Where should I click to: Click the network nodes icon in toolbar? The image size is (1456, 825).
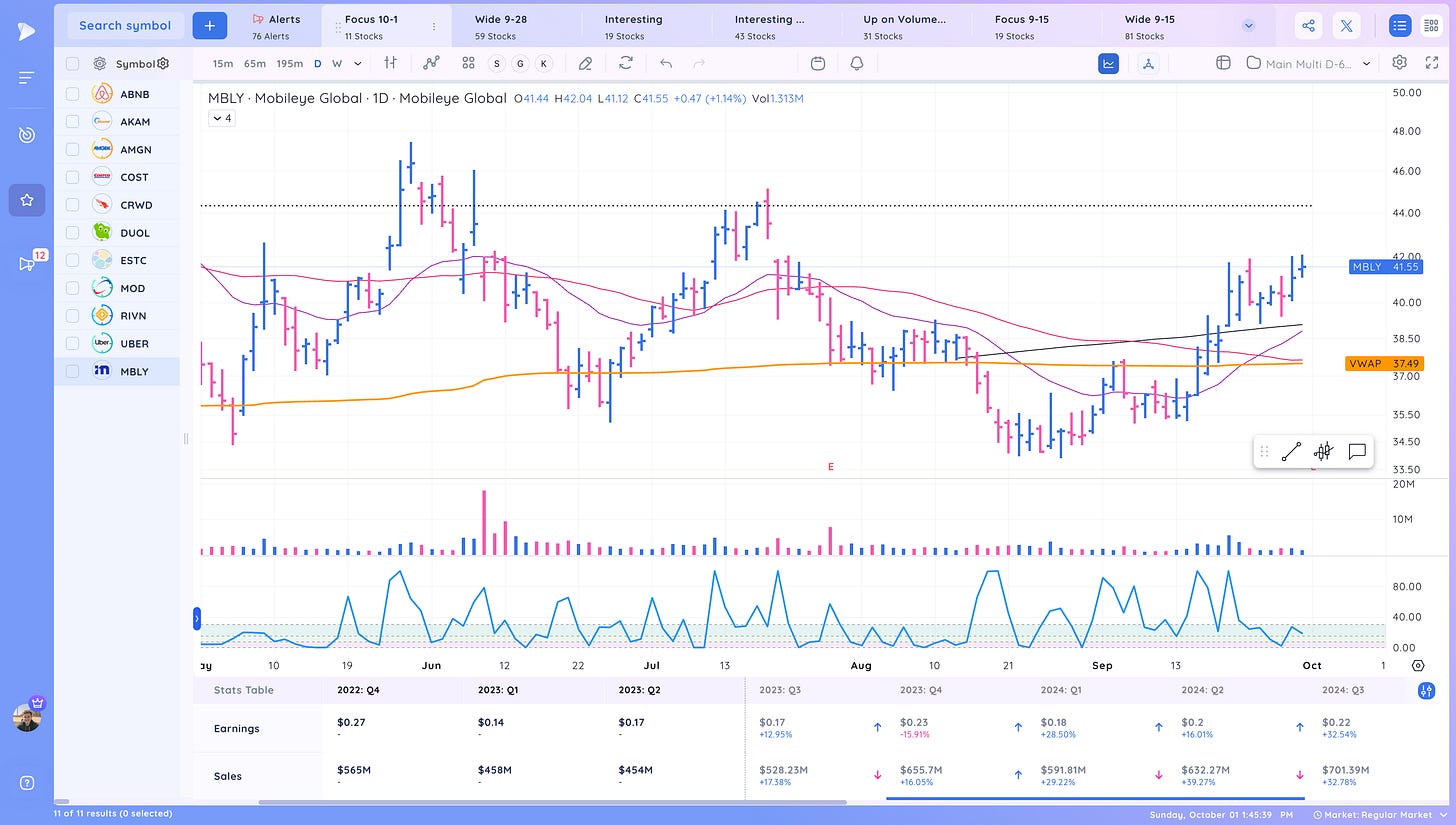(1148, 63)
